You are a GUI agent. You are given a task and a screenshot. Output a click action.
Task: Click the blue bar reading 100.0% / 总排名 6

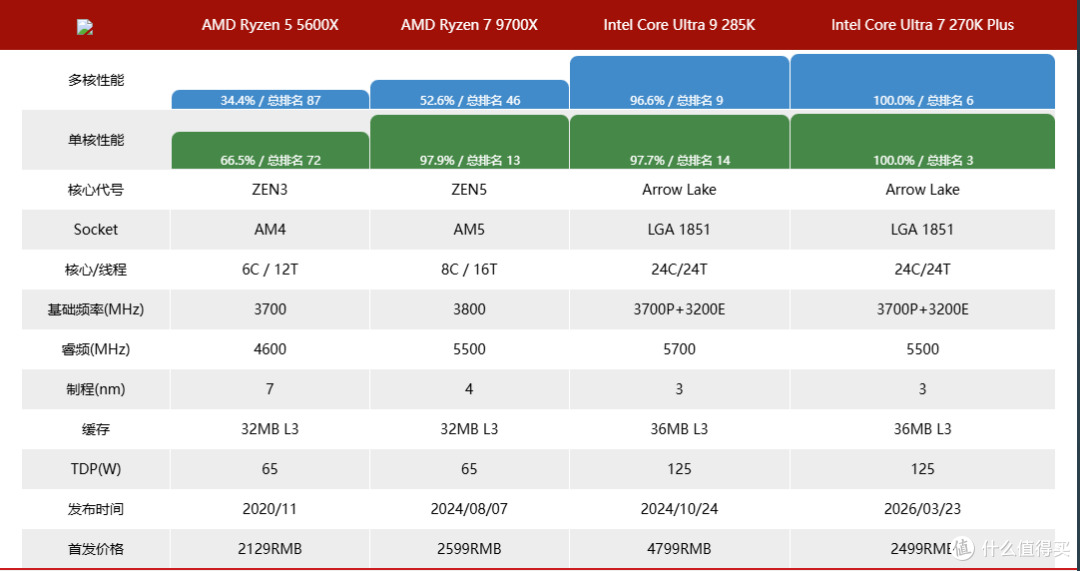[x=922, y=81]
